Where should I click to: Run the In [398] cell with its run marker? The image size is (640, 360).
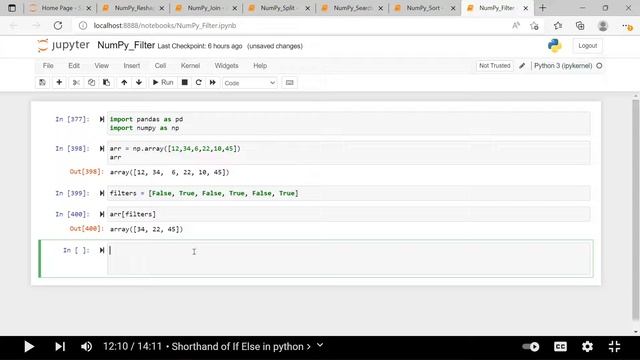tap(102, 149)
